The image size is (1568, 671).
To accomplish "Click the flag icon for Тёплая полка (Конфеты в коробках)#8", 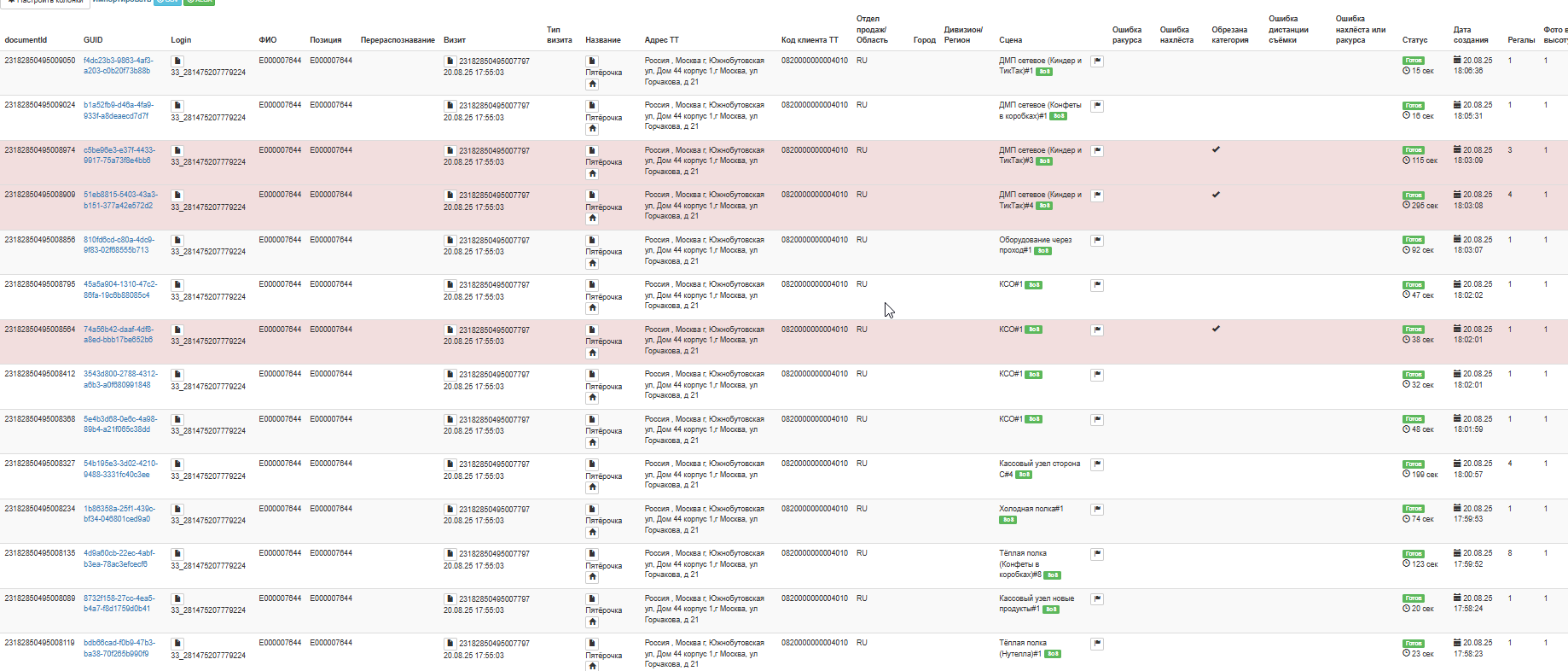I will 1097,554.
